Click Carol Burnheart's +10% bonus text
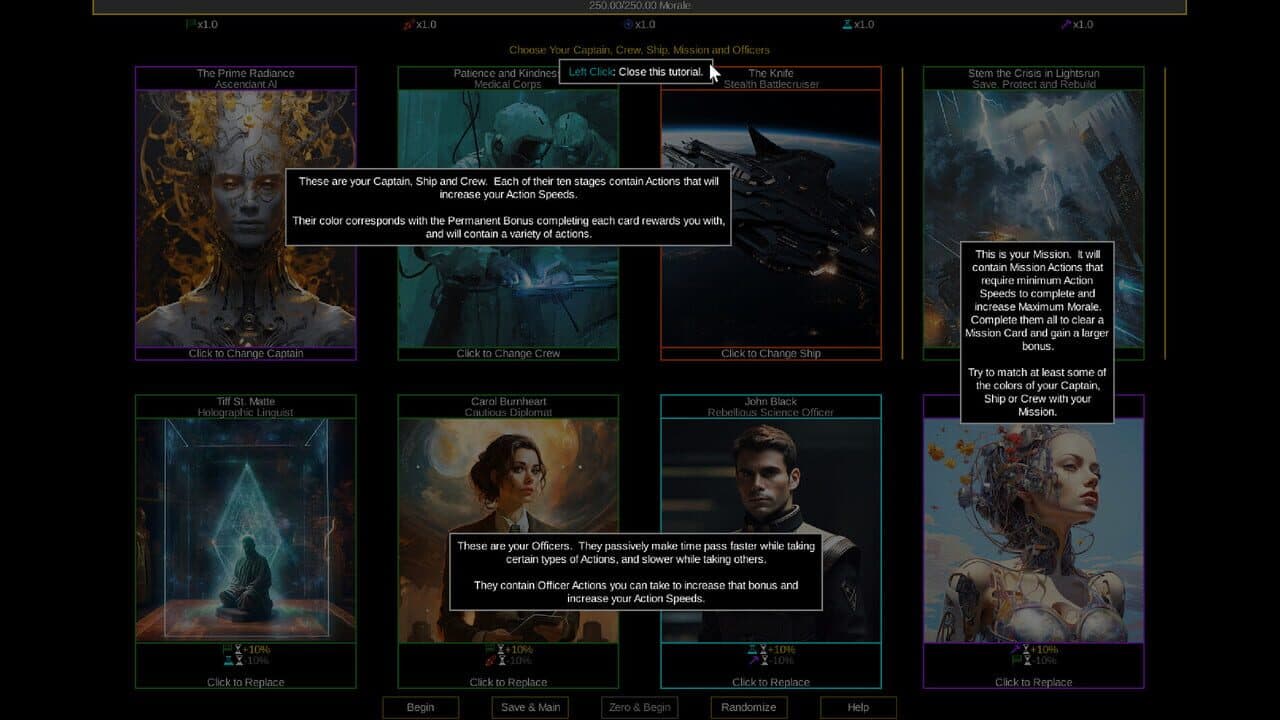Image resolution: width=1280 pixels, height=720 pixels. (x=517, y=649)
